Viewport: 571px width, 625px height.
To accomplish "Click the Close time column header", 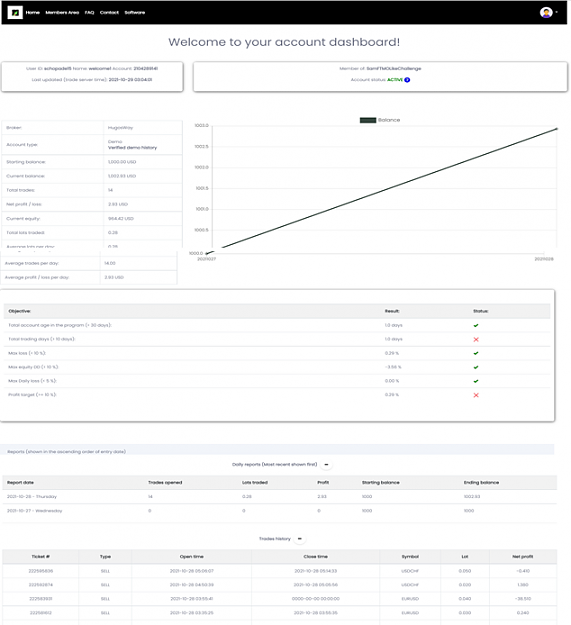I will point(316,556).
